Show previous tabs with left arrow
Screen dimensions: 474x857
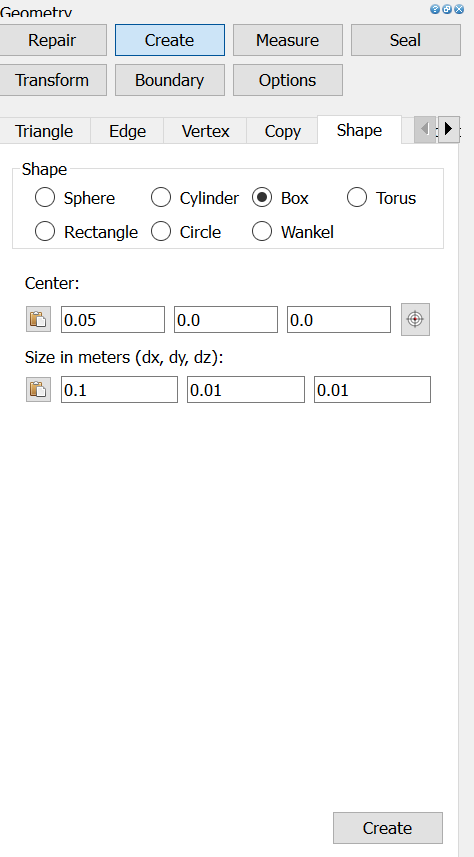425,130
